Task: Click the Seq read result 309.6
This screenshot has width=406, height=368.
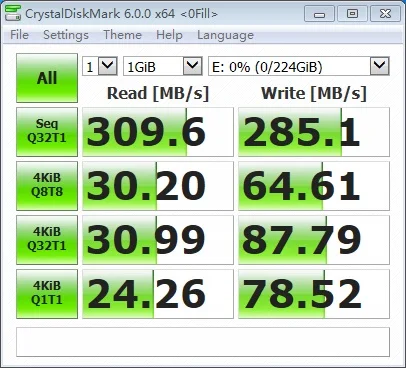Action: 158,132
